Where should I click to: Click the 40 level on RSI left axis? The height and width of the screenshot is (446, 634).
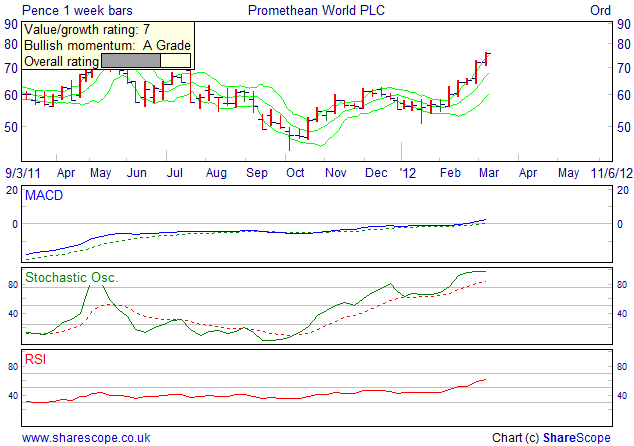pos(13,396)
